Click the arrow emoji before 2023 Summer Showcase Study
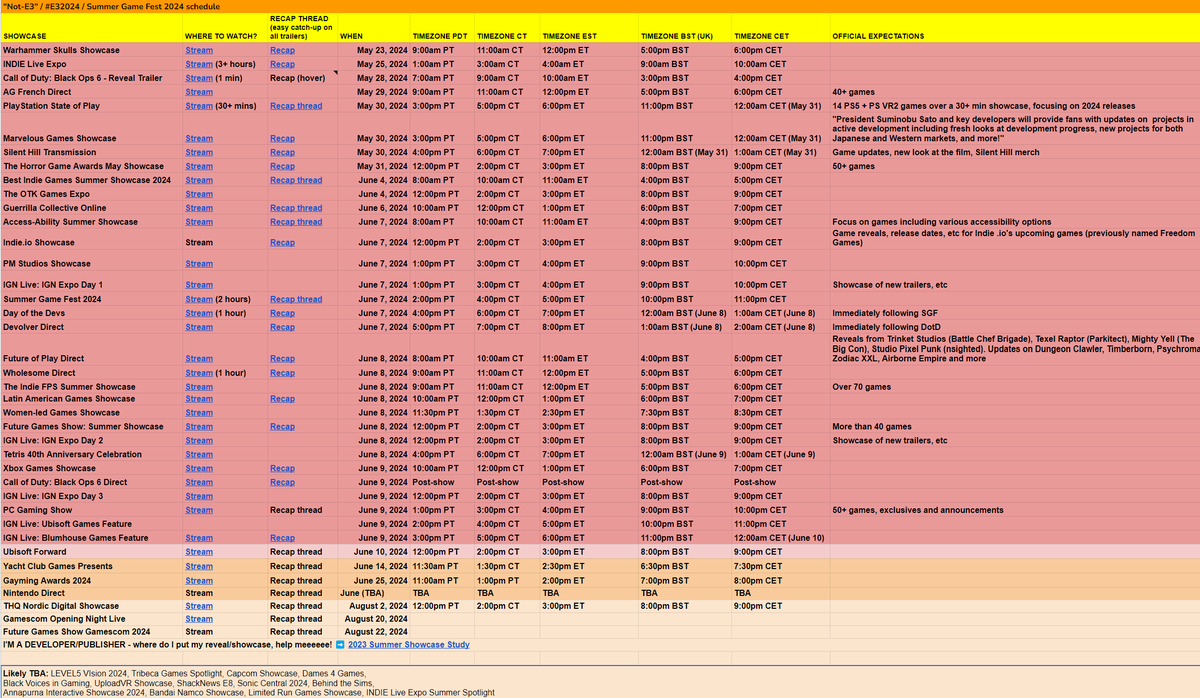The width and height of the screenshot is (1200, 698). (x=340, y=645)
